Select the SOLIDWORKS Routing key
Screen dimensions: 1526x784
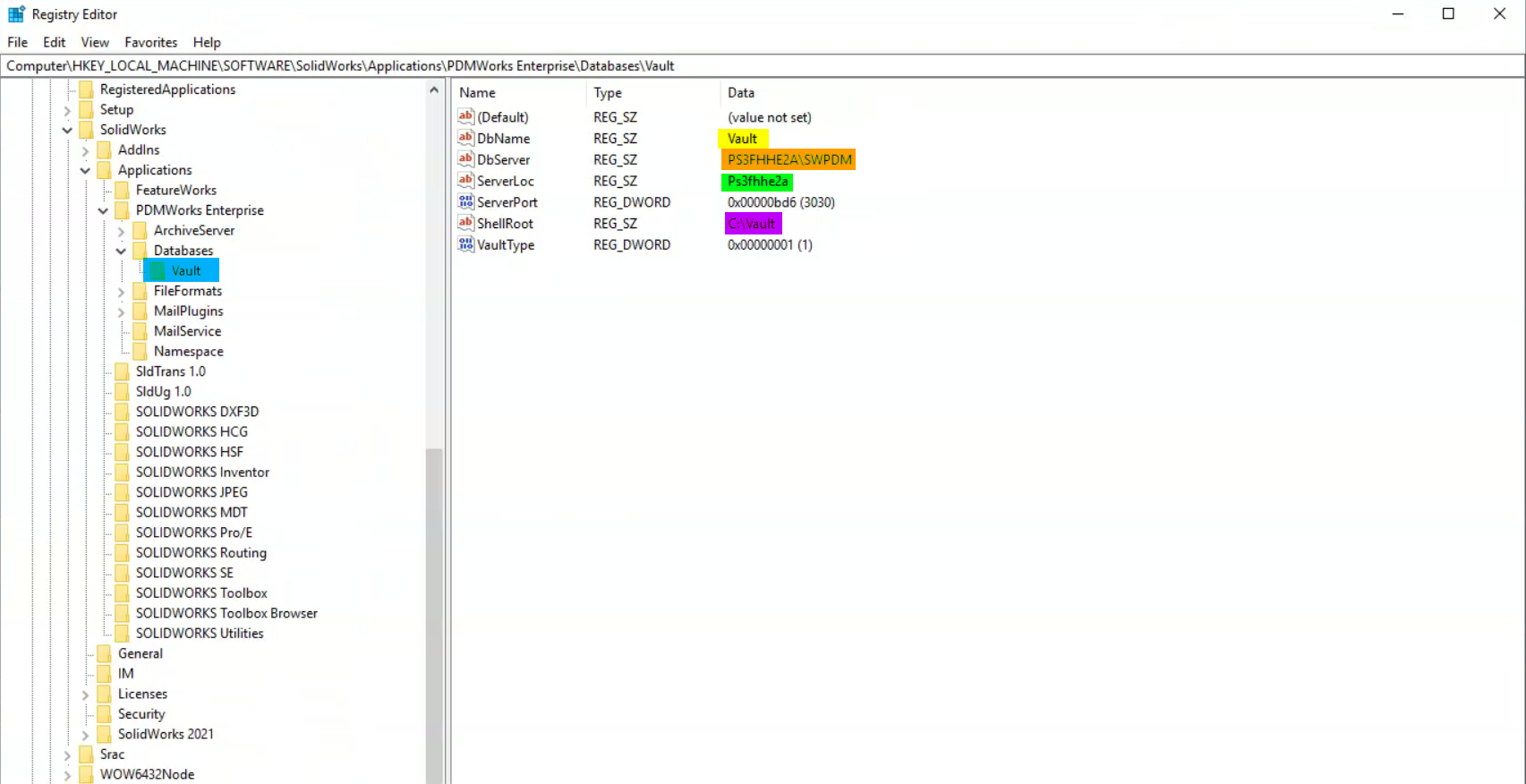(x=201, y=552)
